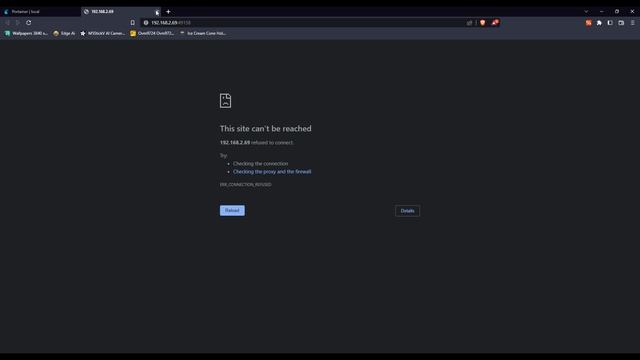Open the extensions puzzle menu
Screen dimensions: 640x360
click(599, 23)
